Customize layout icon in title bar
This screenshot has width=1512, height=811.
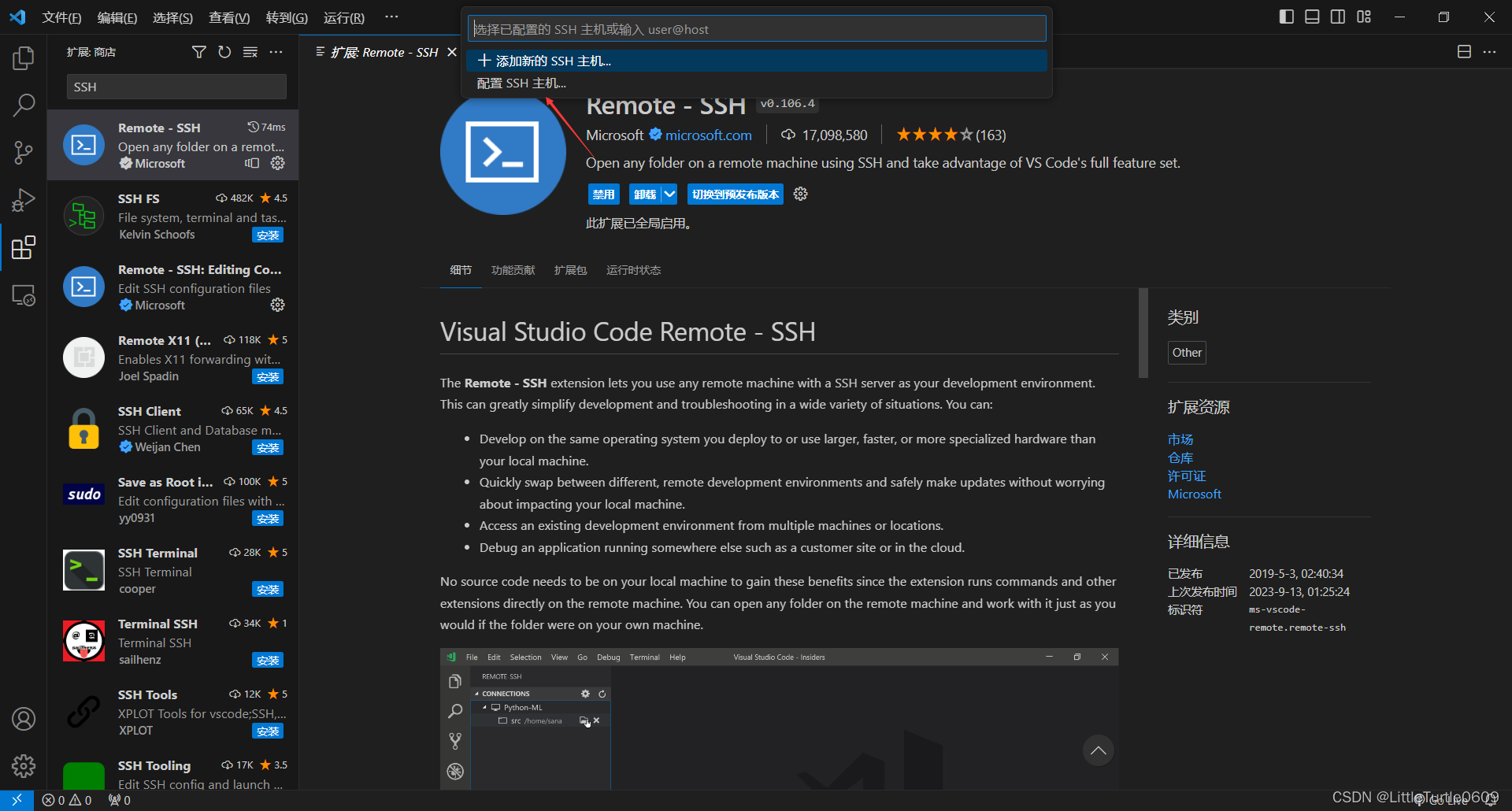point(1364,17)
